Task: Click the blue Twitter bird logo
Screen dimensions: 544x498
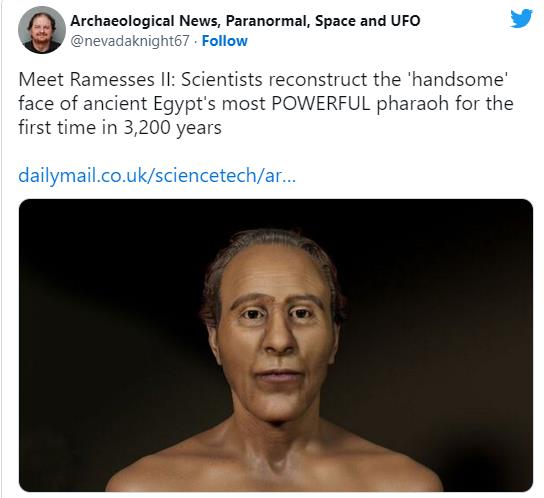Action: pyautogui.click(x=521, y=18)
